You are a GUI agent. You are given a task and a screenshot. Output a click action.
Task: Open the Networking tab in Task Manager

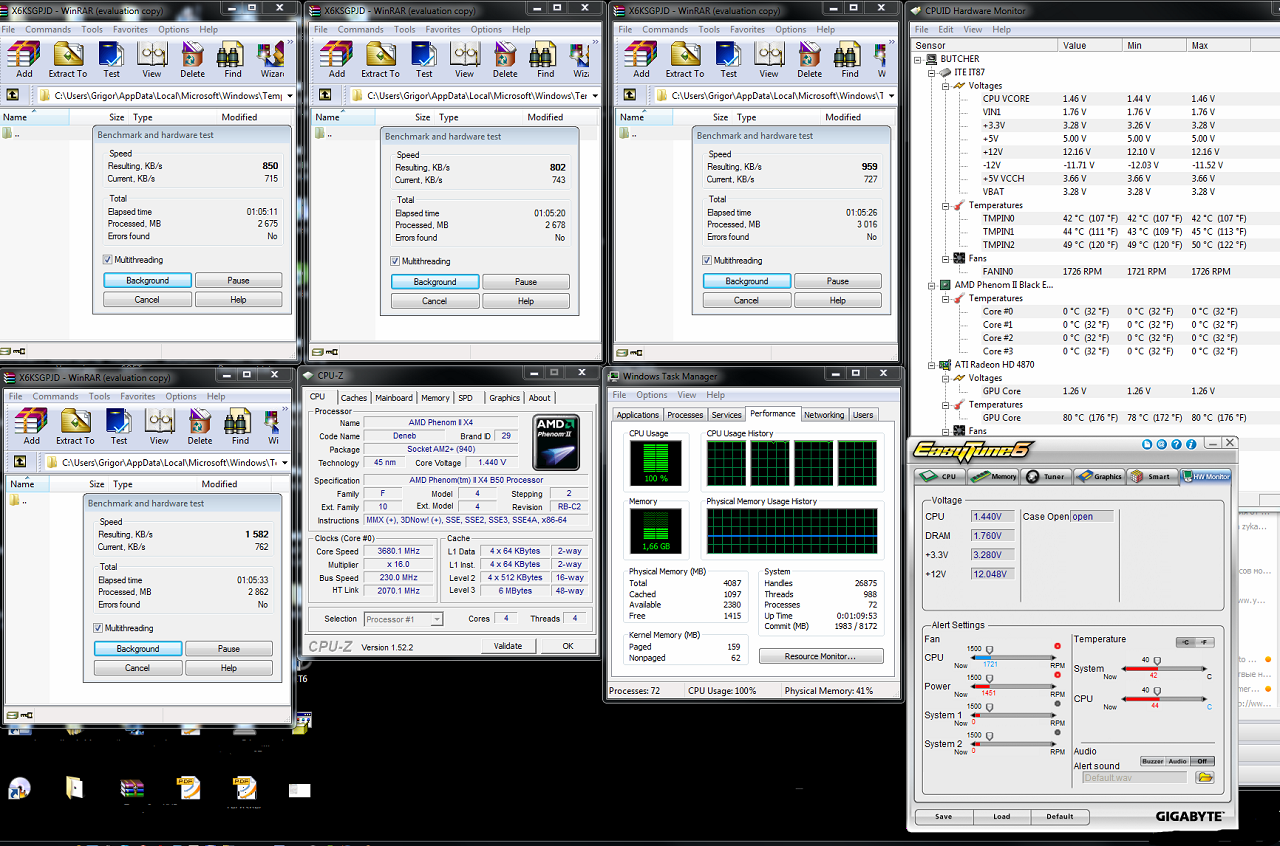[824, 415]
